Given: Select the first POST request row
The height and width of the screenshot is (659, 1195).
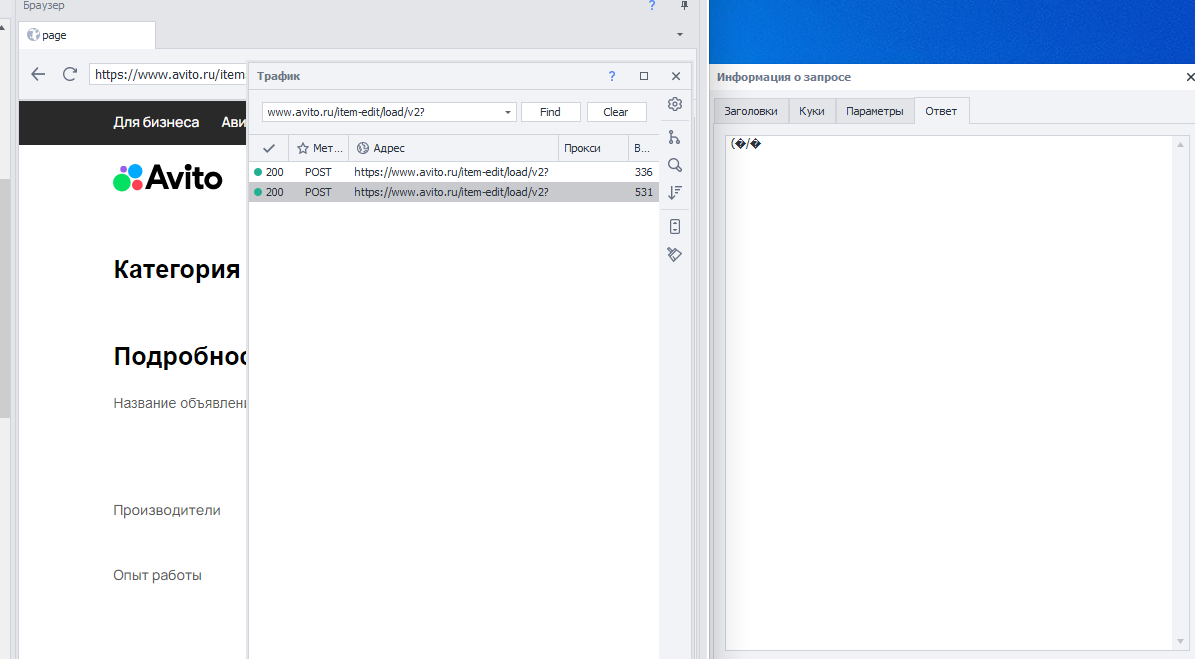Looking at the screenshot, I should click(x=453, y=172).
